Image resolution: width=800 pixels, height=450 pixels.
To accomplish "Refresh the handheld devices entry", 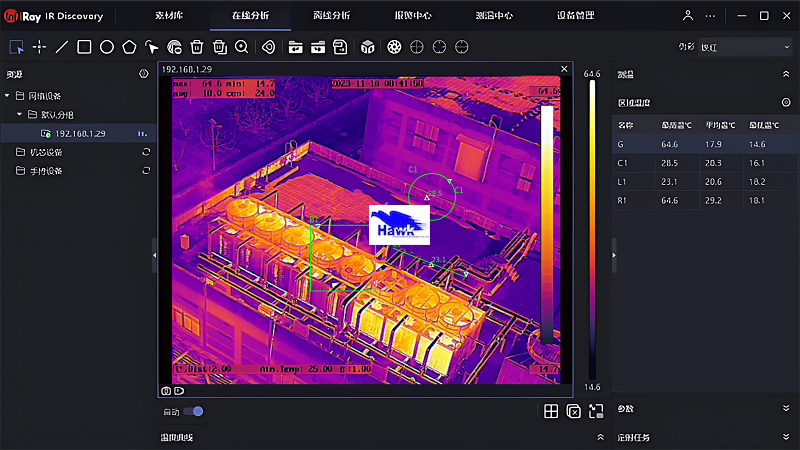I will (x=146, y=171).
